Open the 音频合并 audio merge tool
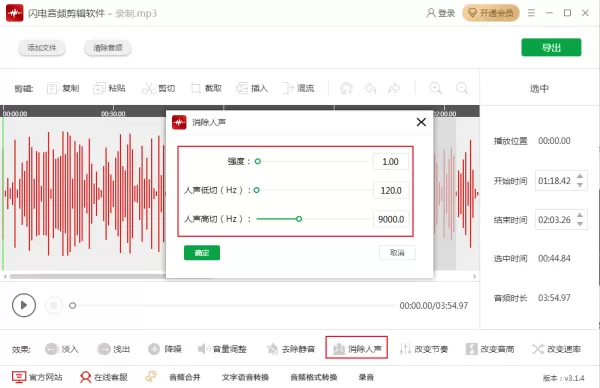Image resolution: width=600 pixels, height=388 pixels. (185, 378)
